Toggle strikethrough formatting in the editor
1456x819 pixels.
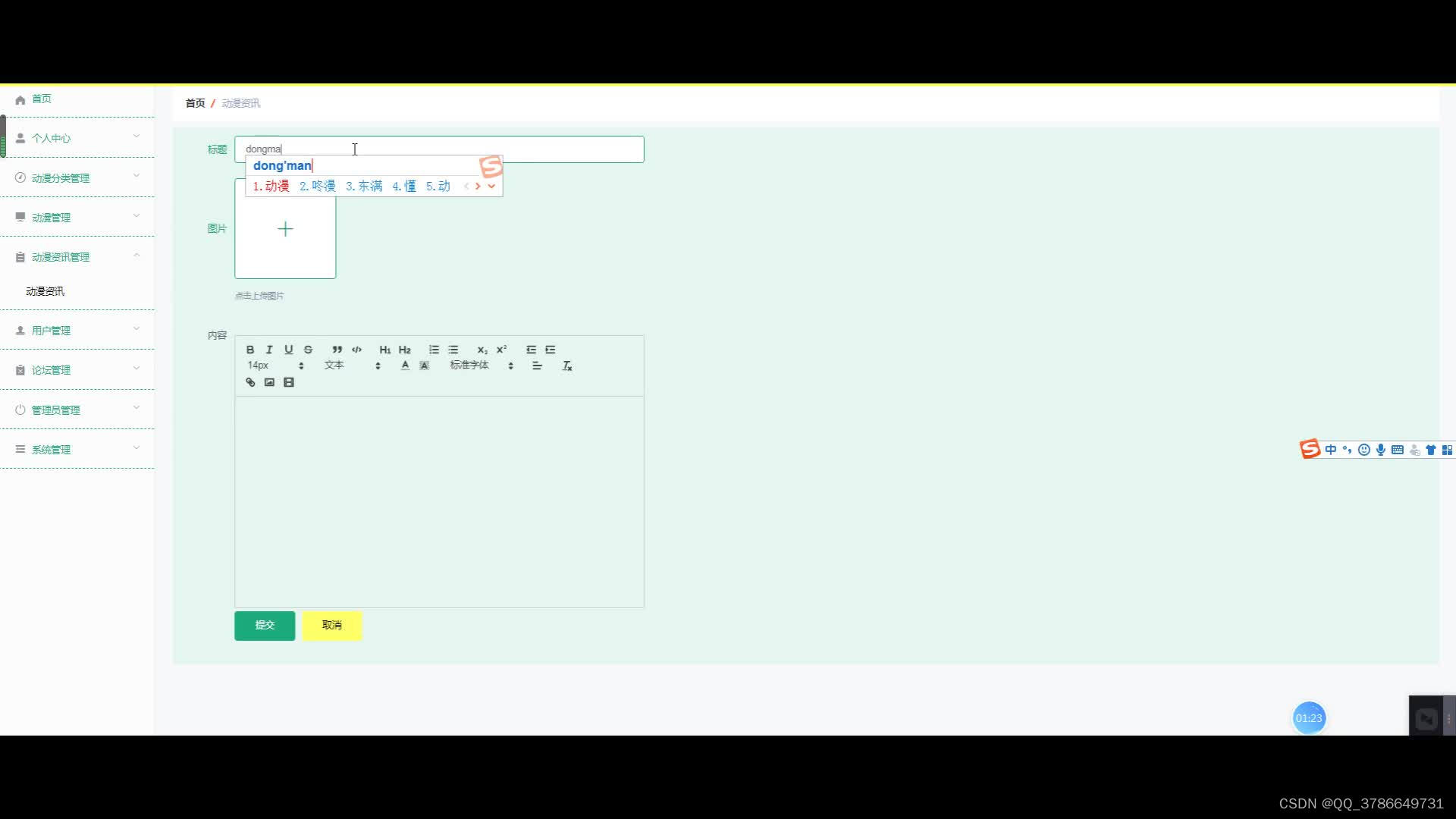308,350
